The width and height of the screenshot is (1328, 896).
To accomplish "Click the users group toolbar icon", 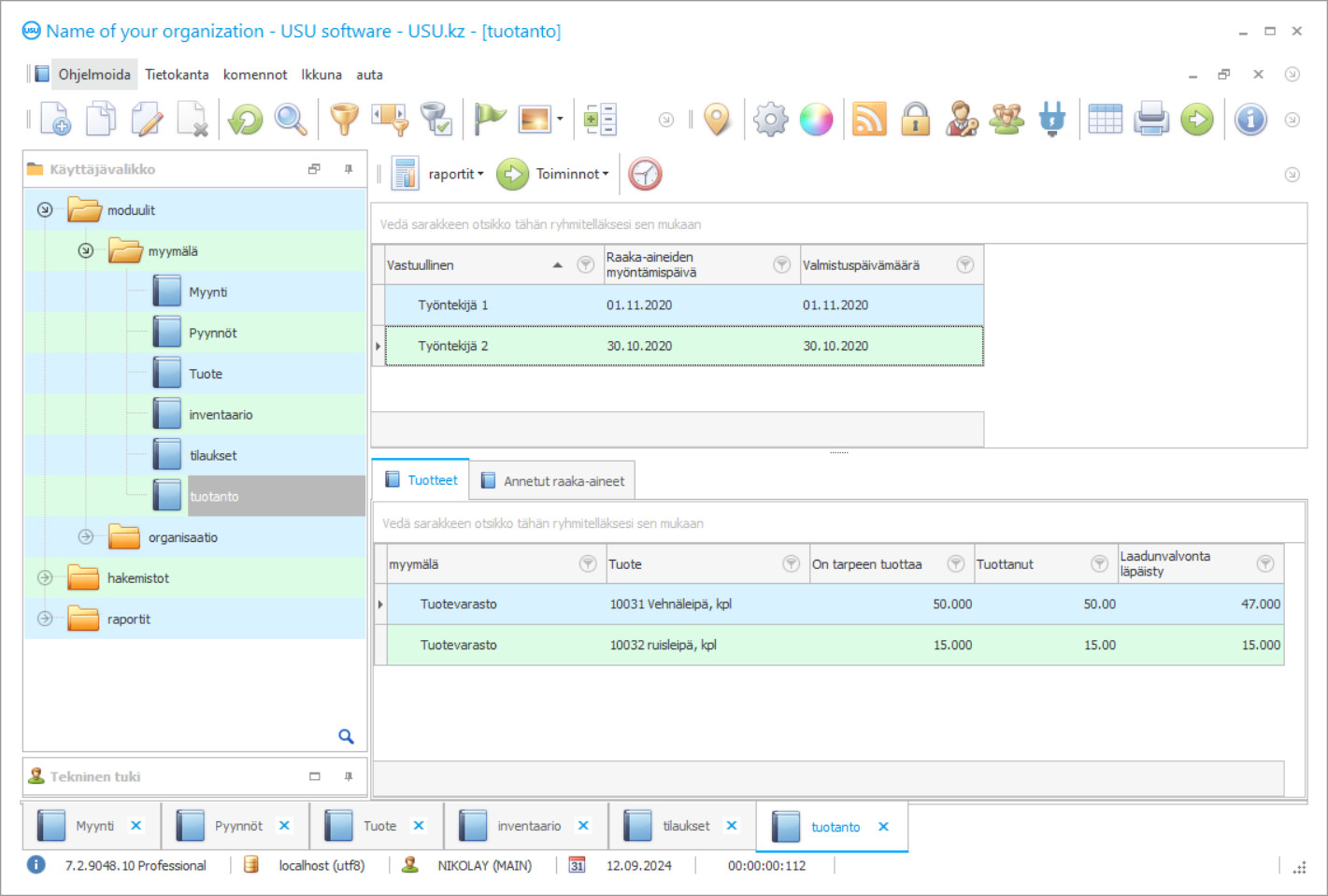I will tap(1007, 120).
